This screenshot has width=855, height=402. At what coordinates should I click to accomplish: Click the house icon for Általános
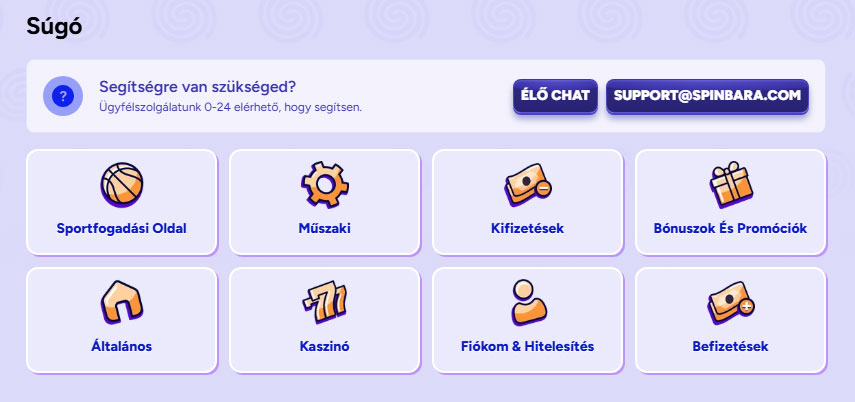tap(122, 302)
